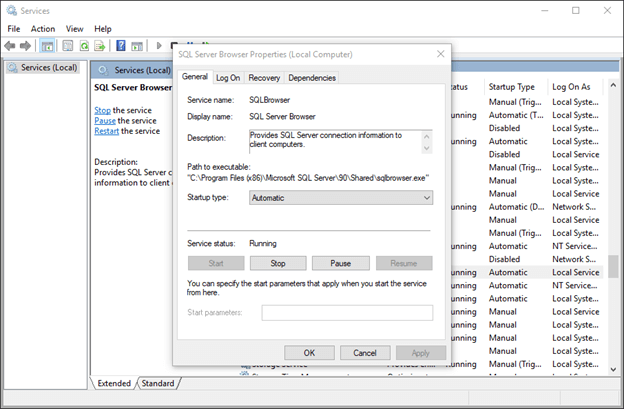This screenshot has height=409, width=624.
Task: Click the Automatic (D... startup type cell
Action: pos(516,207)
